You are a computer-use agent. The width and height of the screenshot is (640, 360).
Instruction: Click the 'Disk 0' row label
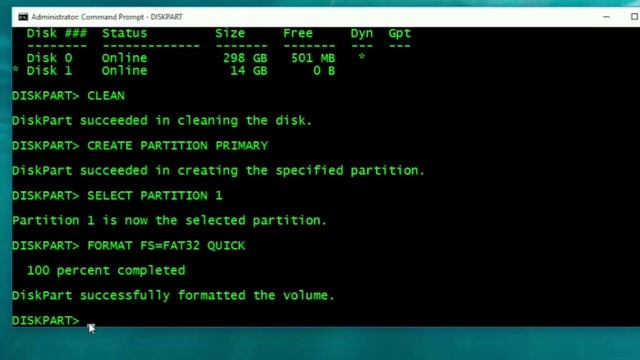[49, 58]
